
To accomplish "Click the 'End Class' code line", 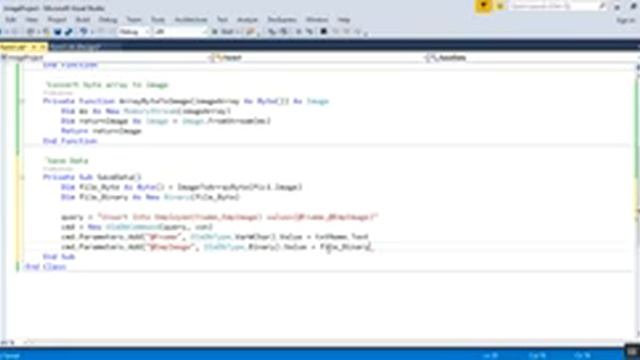I will pos(45,267).
